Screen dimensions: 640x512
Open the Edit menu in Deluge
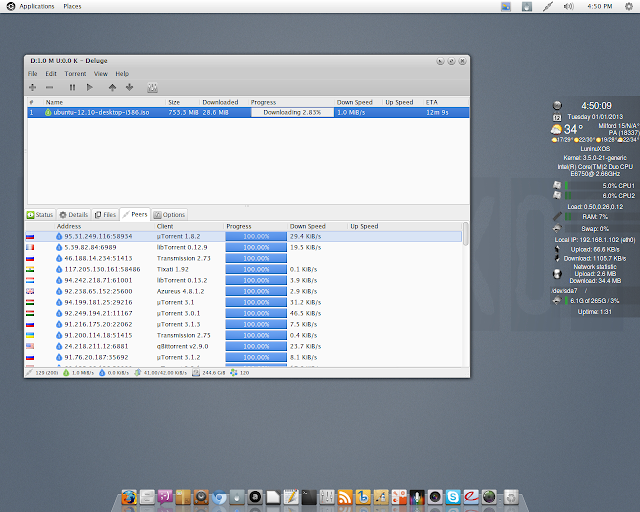[x=51, y=74]
